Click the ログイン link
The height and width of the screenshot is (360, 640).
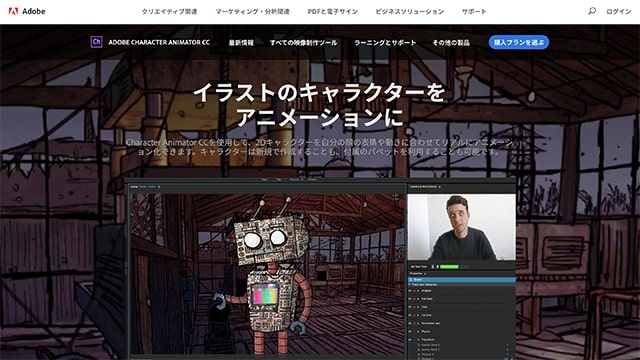click(618, 11)
